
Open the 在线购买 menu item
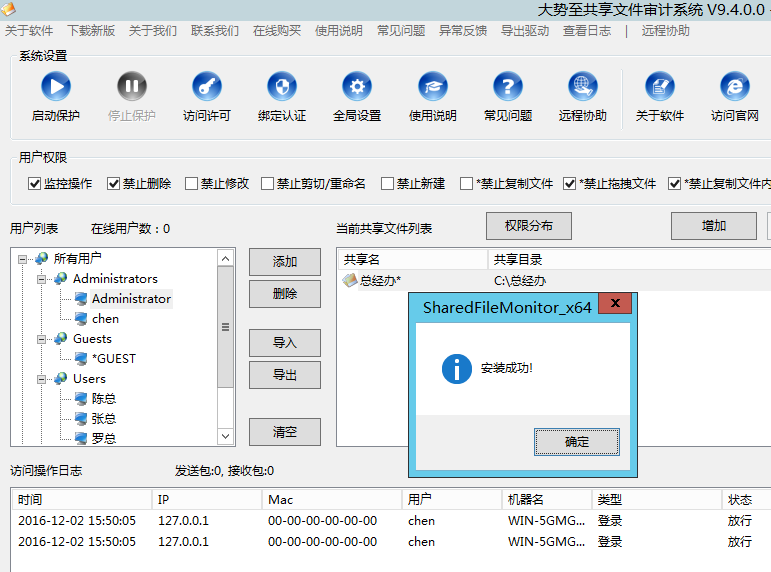tap(277, 30)
